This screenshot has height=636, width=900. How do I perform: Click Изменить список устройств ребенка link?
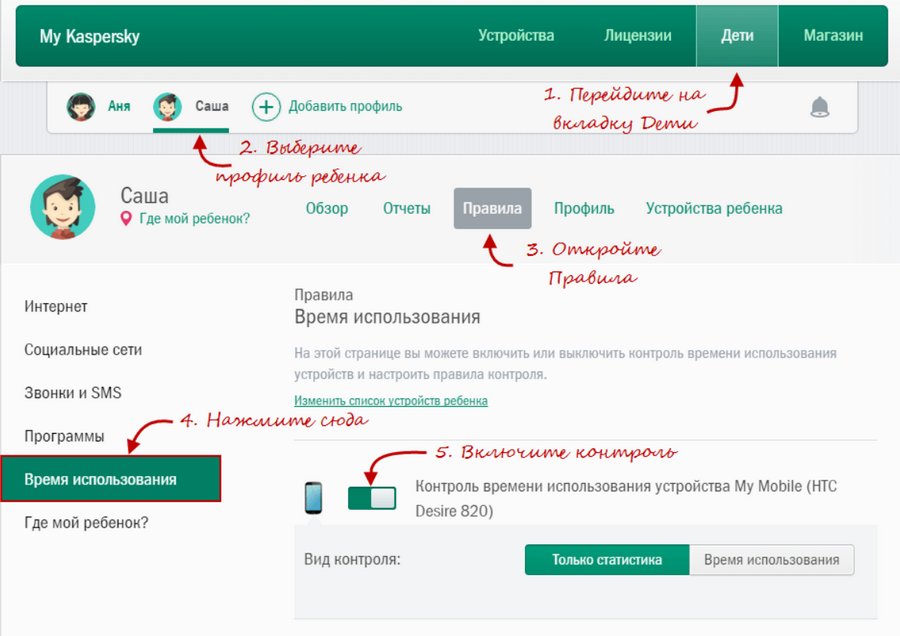coord(391,401)
